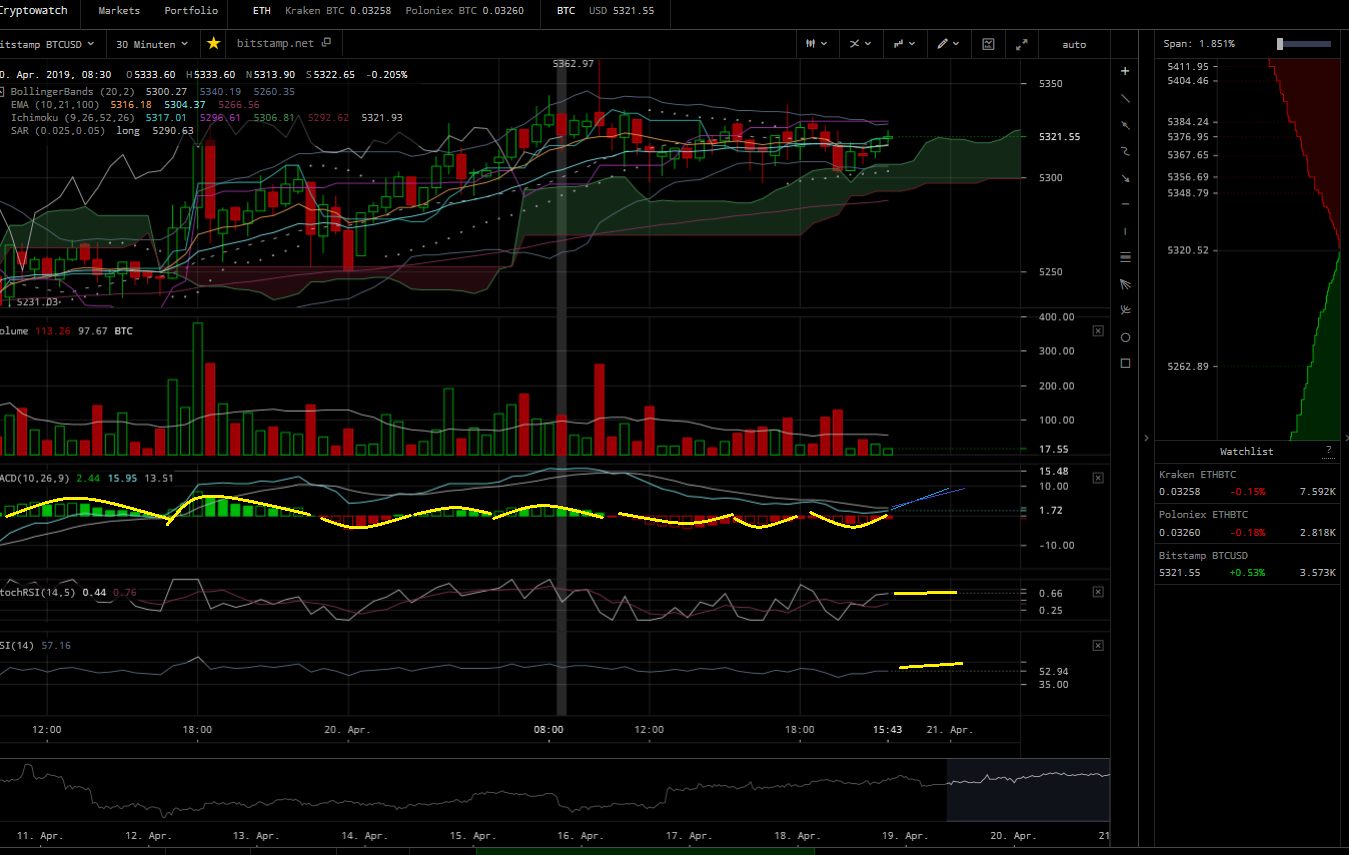Click the Watchlist panel header
Viewport: 1349px width, 855px height.
(1247, 451)
